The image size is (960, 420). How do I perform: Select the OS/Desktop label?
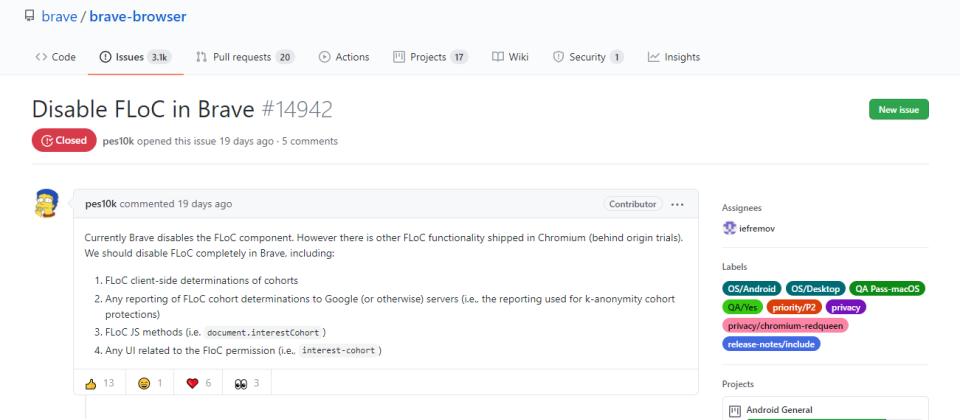tap(816, 288)
